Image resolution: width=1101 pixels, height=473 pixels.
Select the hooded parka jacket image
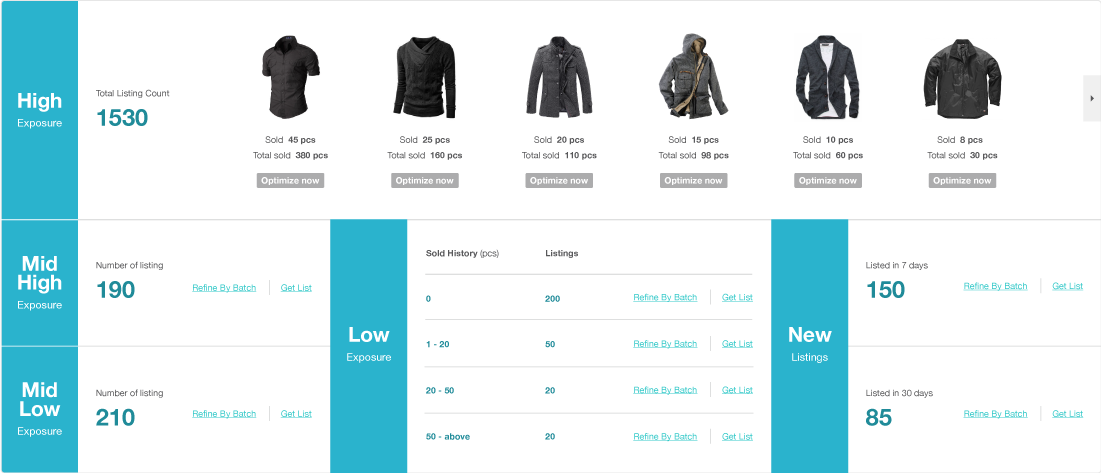693,76
